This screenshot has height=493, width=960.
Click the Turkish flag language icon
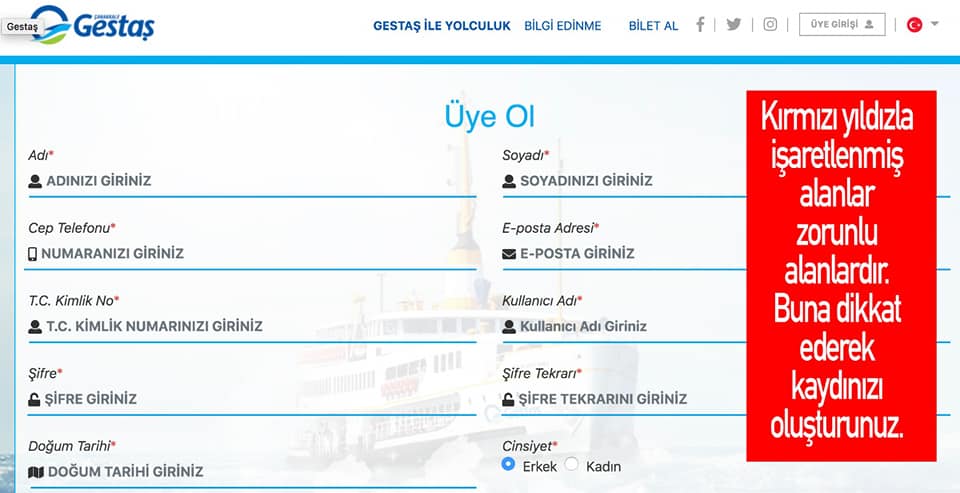tap(915, 24)
